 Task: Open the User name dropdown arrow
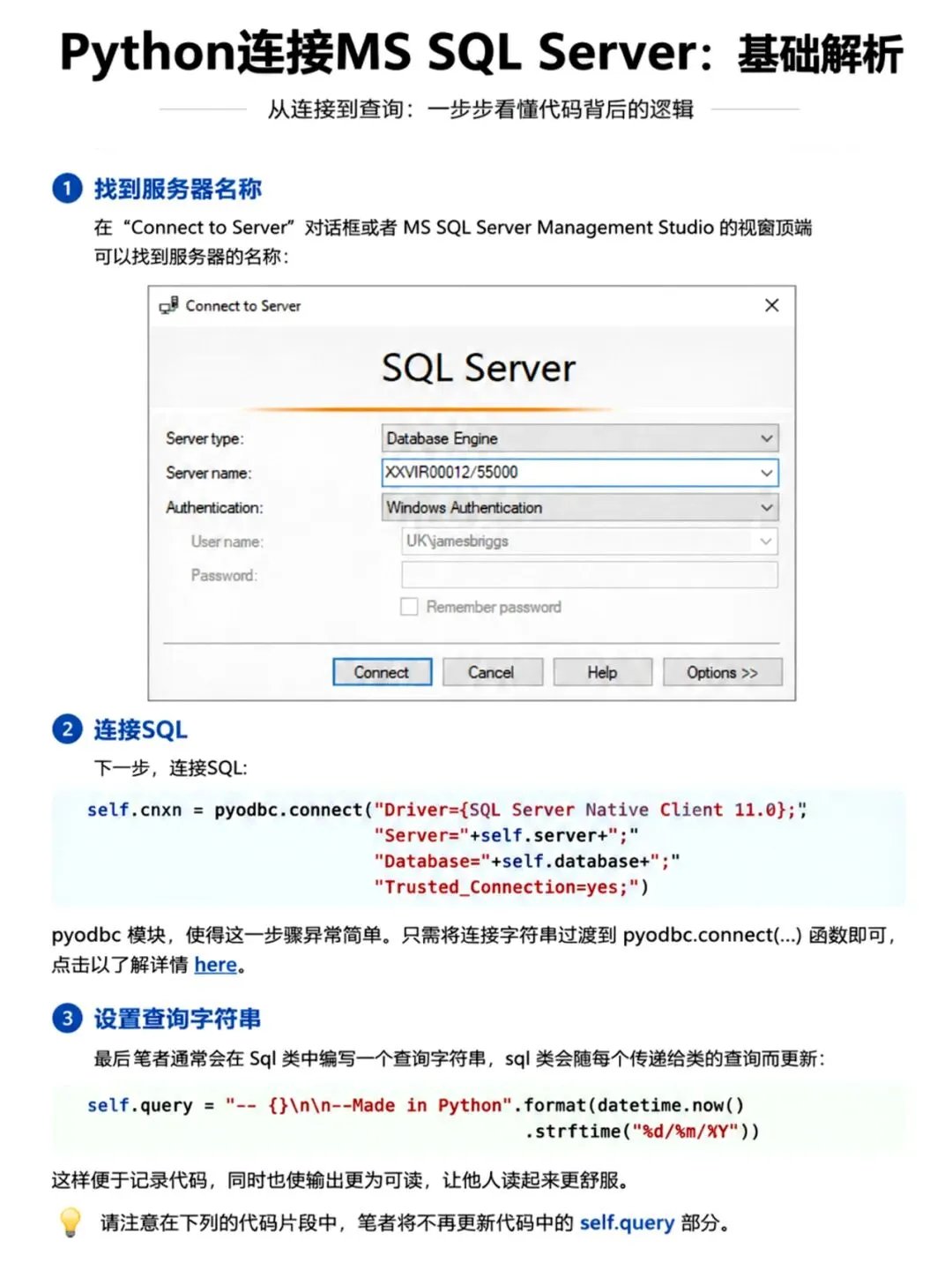pyautogui.click(x=766, y=542)
